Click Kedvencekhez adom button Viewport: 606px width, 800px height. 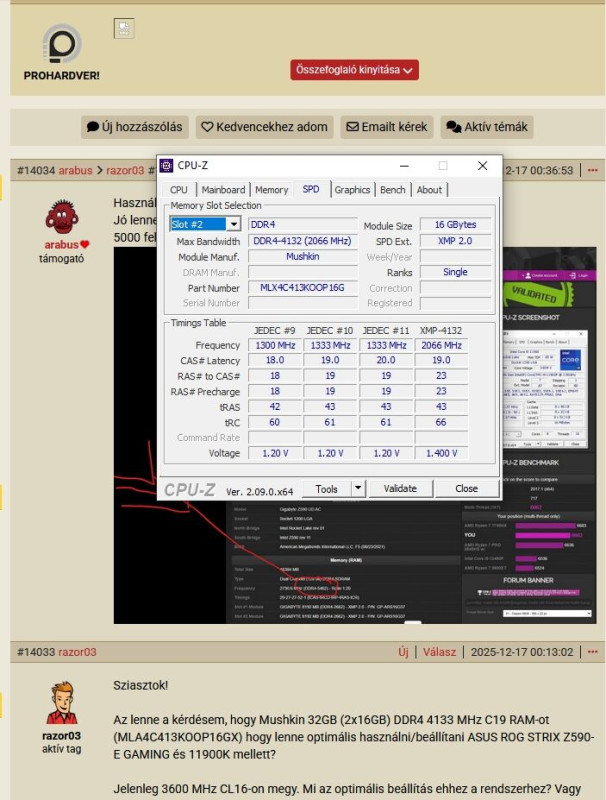coord(264,127)
